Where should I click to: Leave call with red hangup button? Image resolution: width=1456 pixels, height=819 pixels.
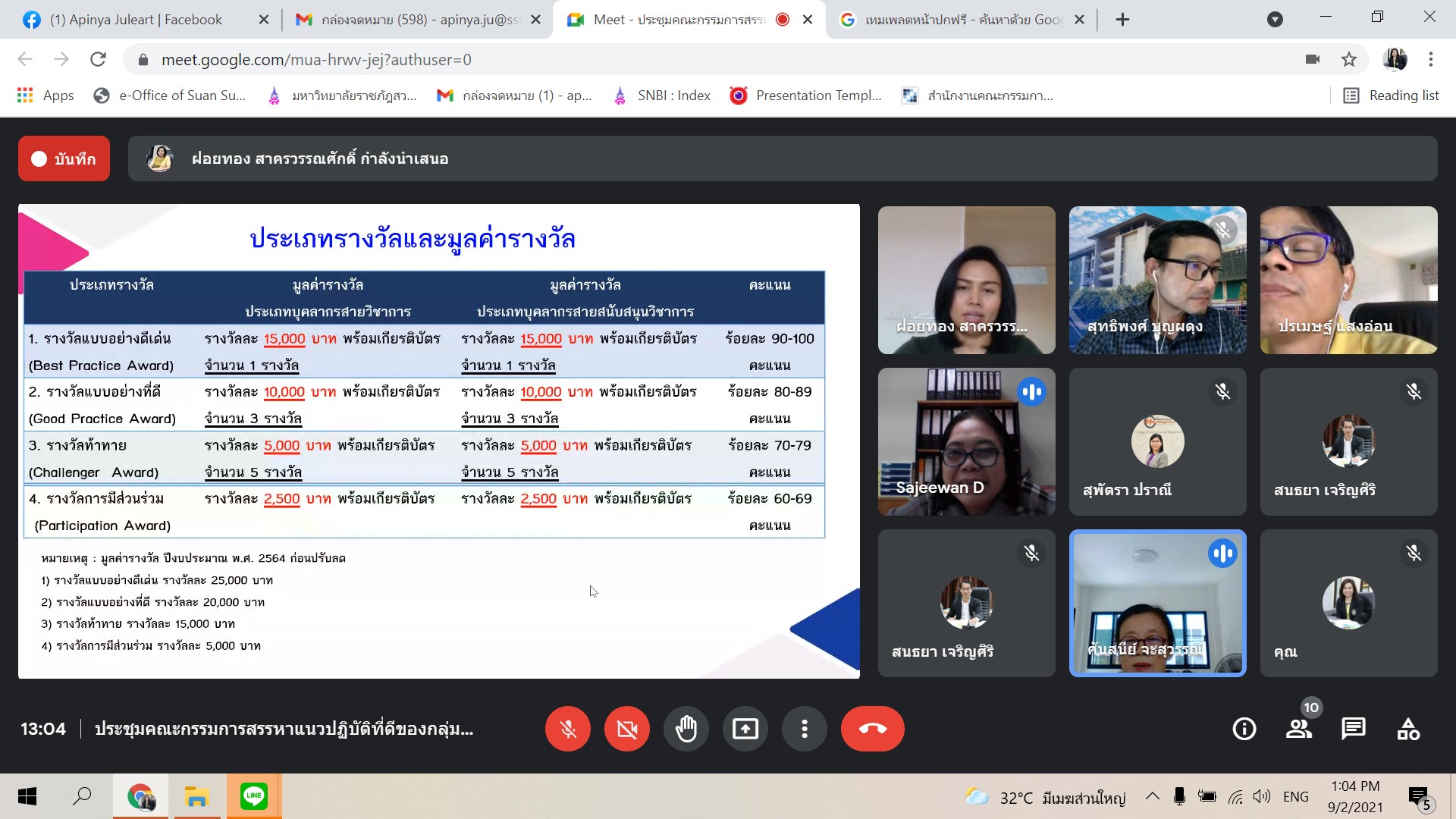[x=872, y=729]
